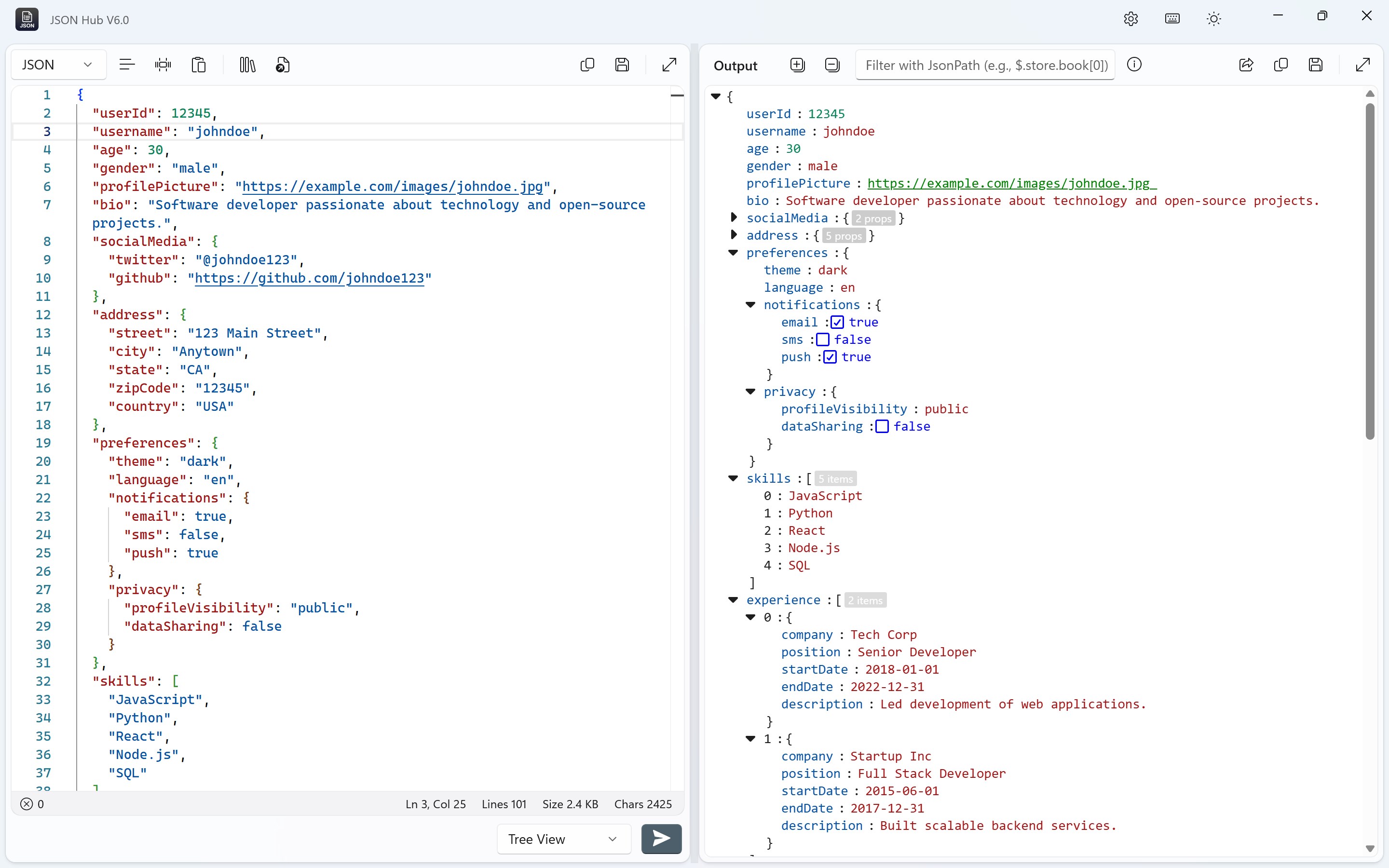This screenshot has height=868, width=1389.
Task: Click the JsonPath filter input field
Action: pyautogui.click(x=984, y=65)
